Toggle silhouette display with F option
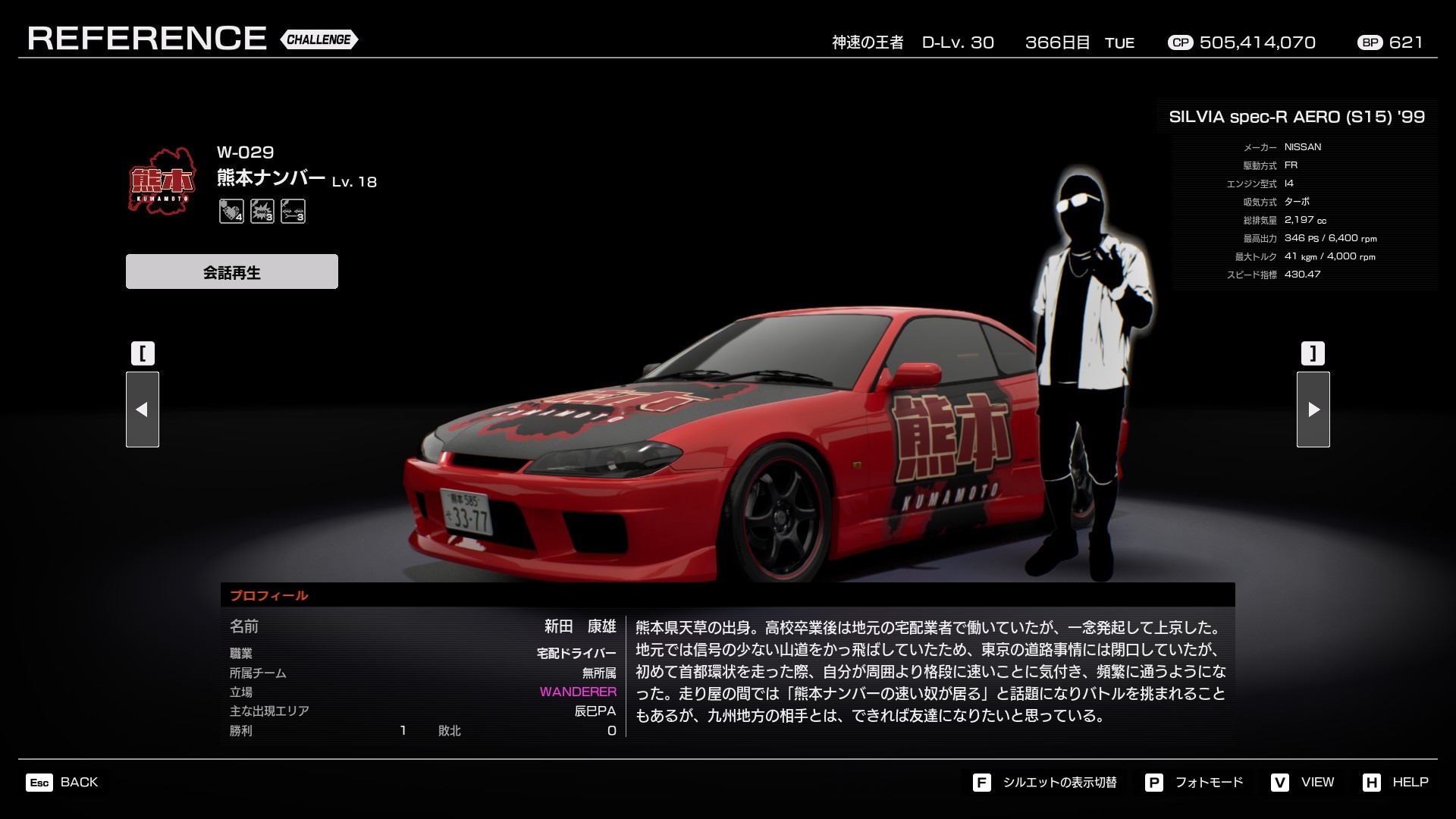Screen dimensions: 1456x819 (1045, 782)
